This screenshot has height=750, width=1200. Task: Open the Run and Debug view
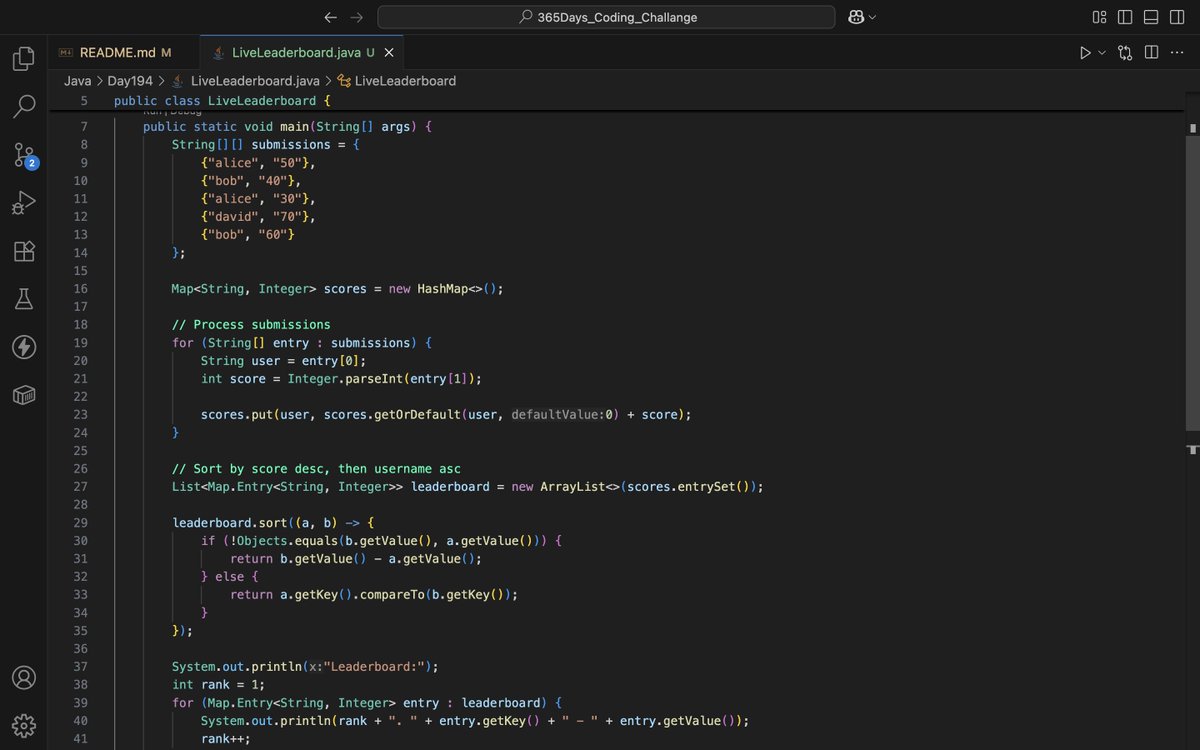tap(24, 203)
